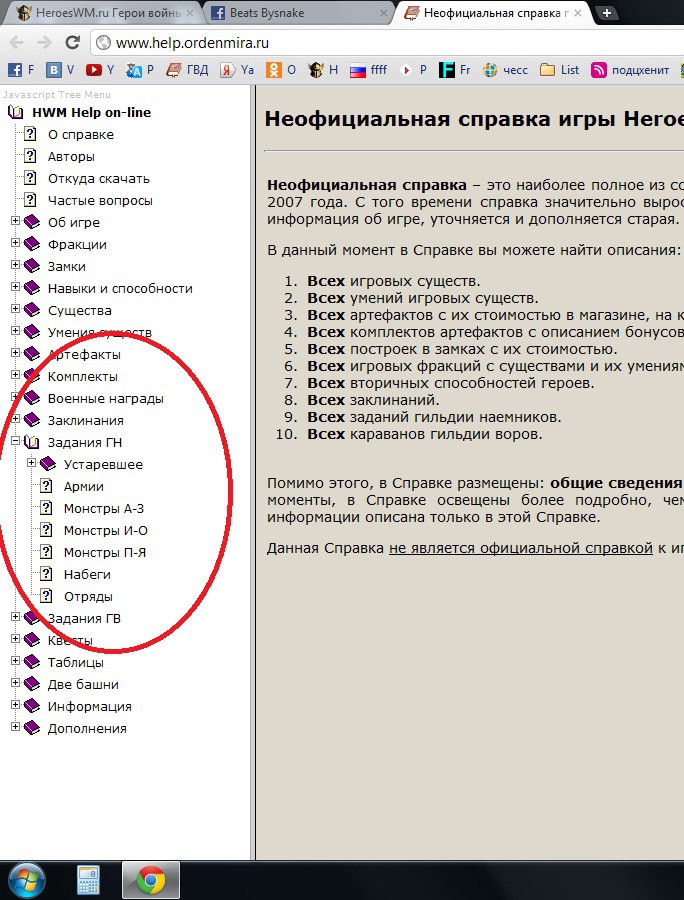Screen dimensions: 684x900
Task: Open the Facebook 'F' bookmark
Action: (x=21, y=70)
